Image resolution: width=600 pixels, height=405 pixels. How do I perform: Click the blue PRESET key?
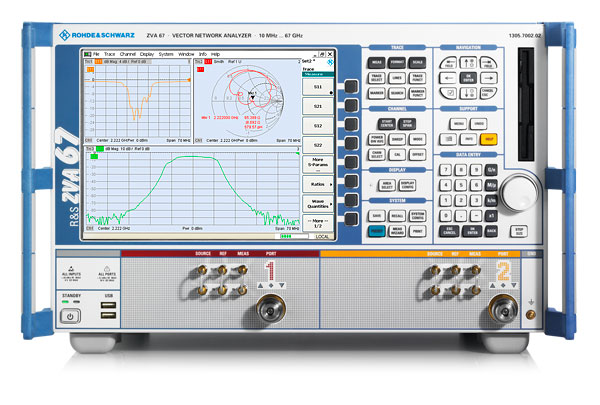point(377,231)
